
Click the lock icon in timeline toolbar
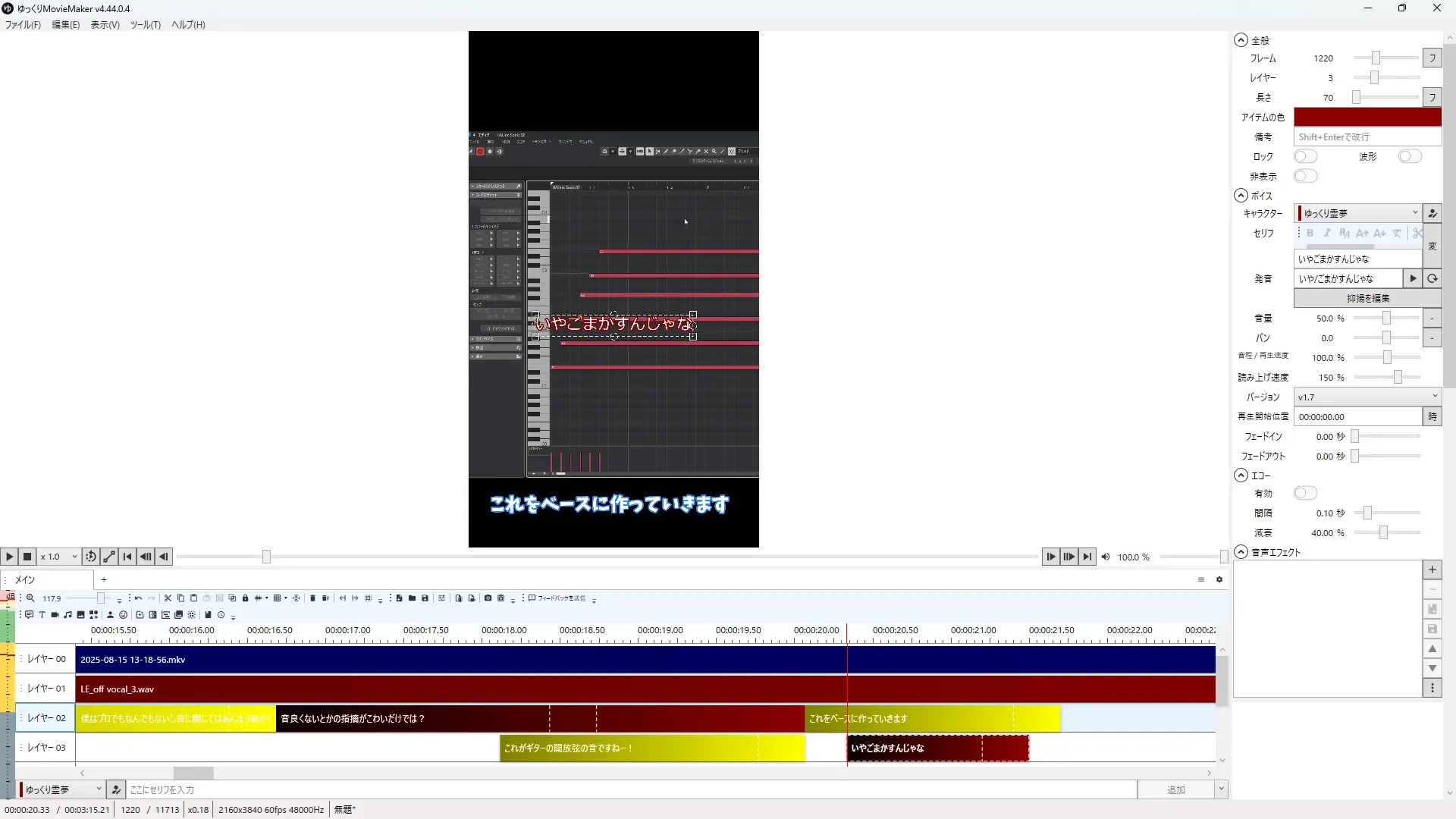coord(245,598)
